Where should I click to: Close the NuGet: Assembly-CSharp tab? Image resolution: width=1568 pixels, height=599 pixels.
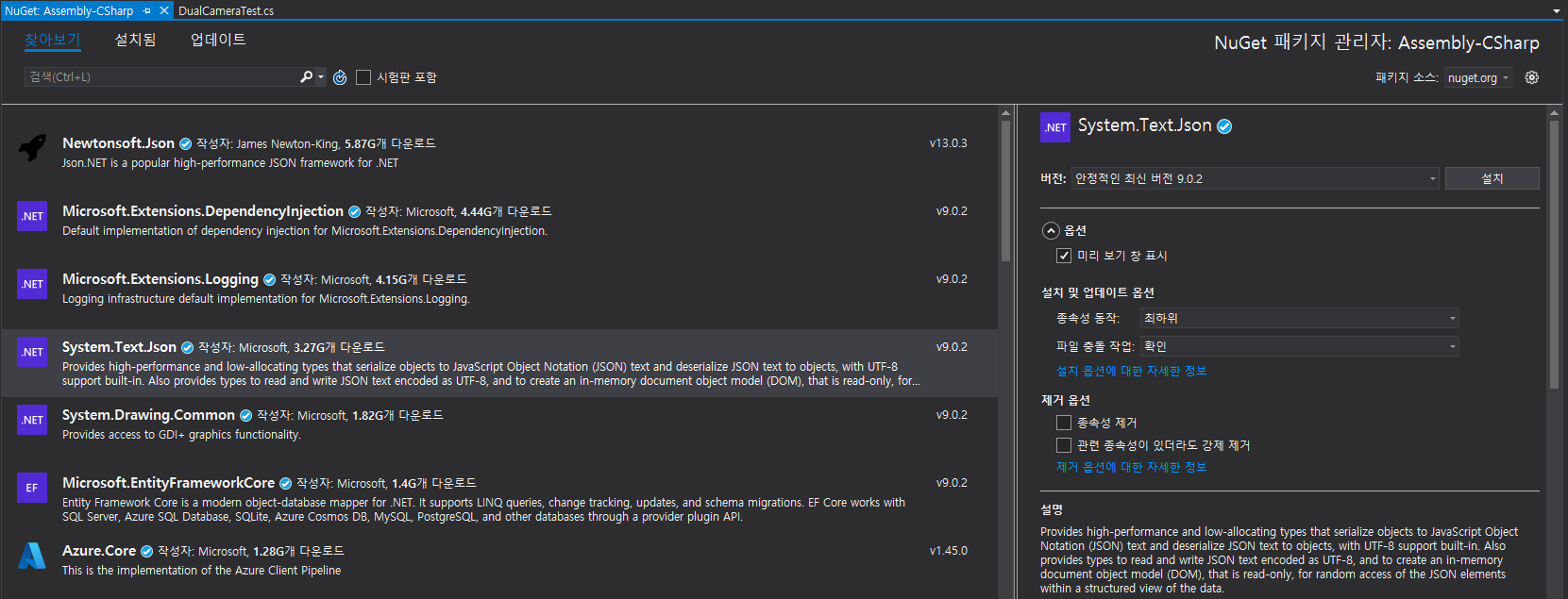[164, 10]
